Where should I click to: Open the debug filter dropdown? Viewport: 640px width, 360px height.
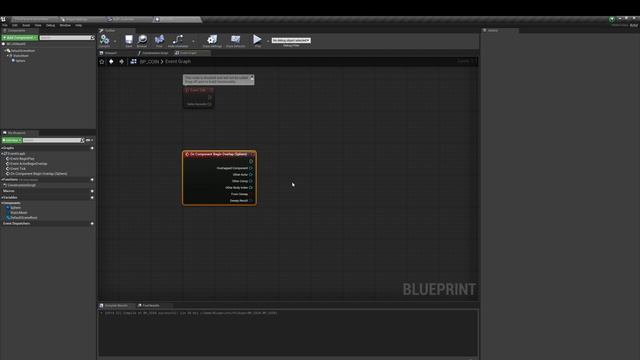291,40
